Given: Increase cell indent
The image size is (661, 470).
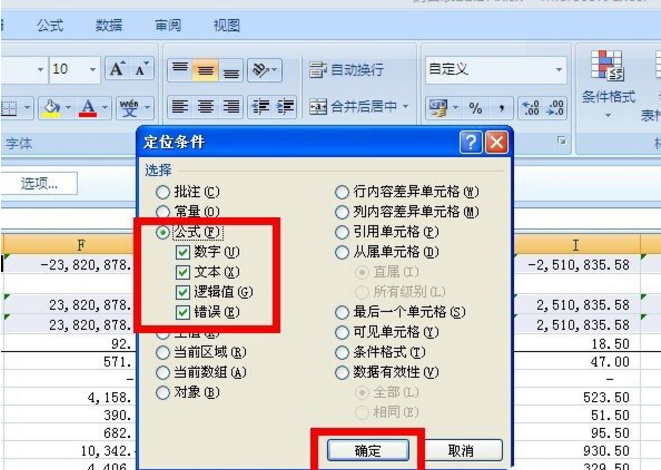Looking at the screenshot, I should pos(285,107).
